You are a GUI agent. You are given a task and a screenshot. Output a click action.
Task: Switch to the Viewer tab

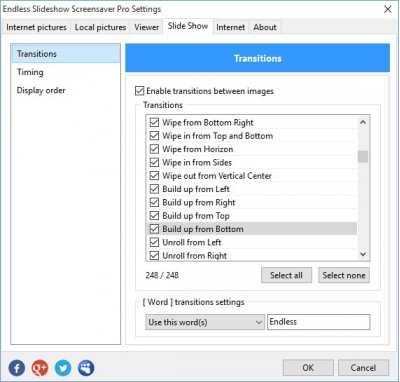click(146, 27)
